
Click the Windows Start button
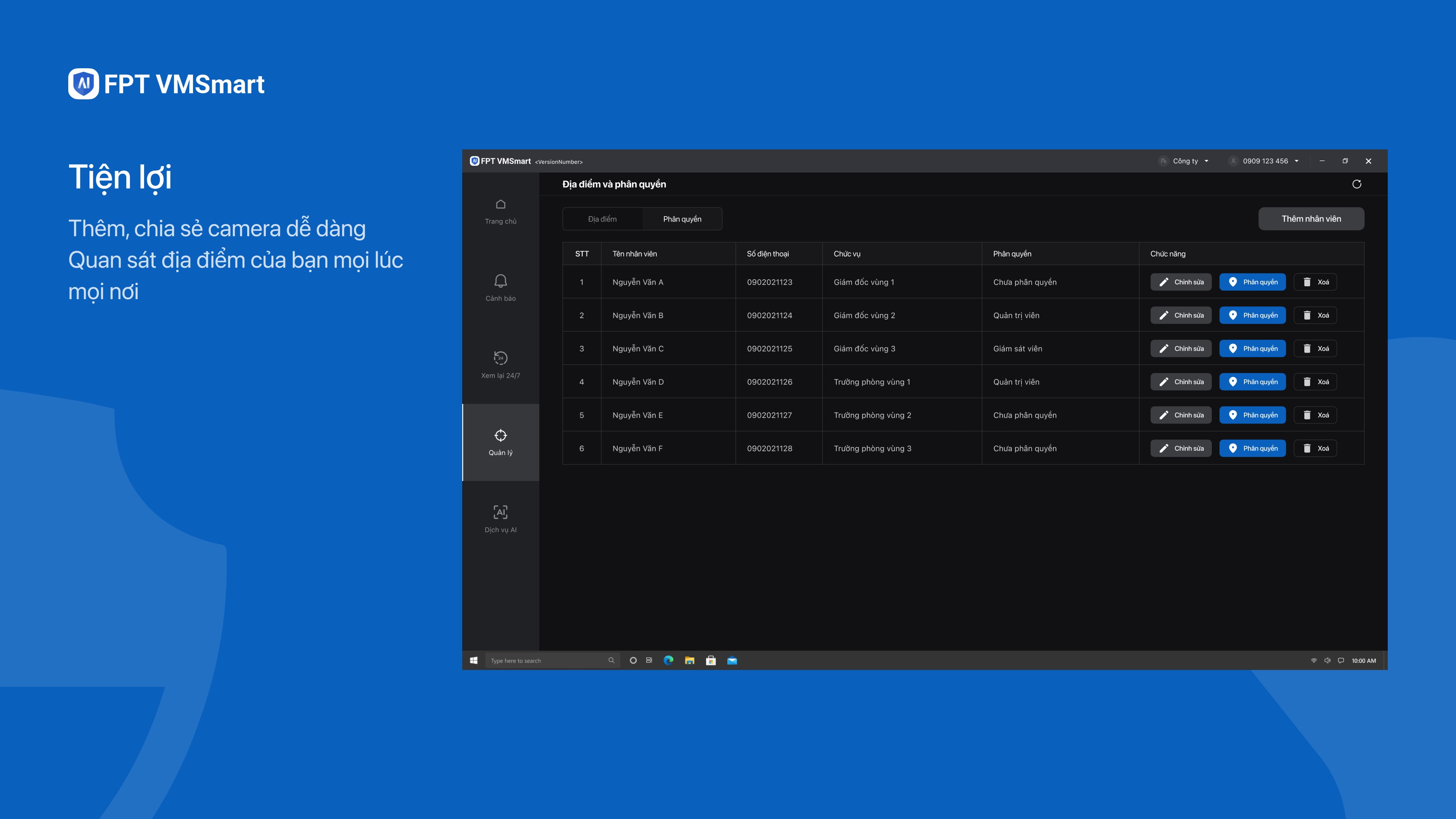[474, 660]
